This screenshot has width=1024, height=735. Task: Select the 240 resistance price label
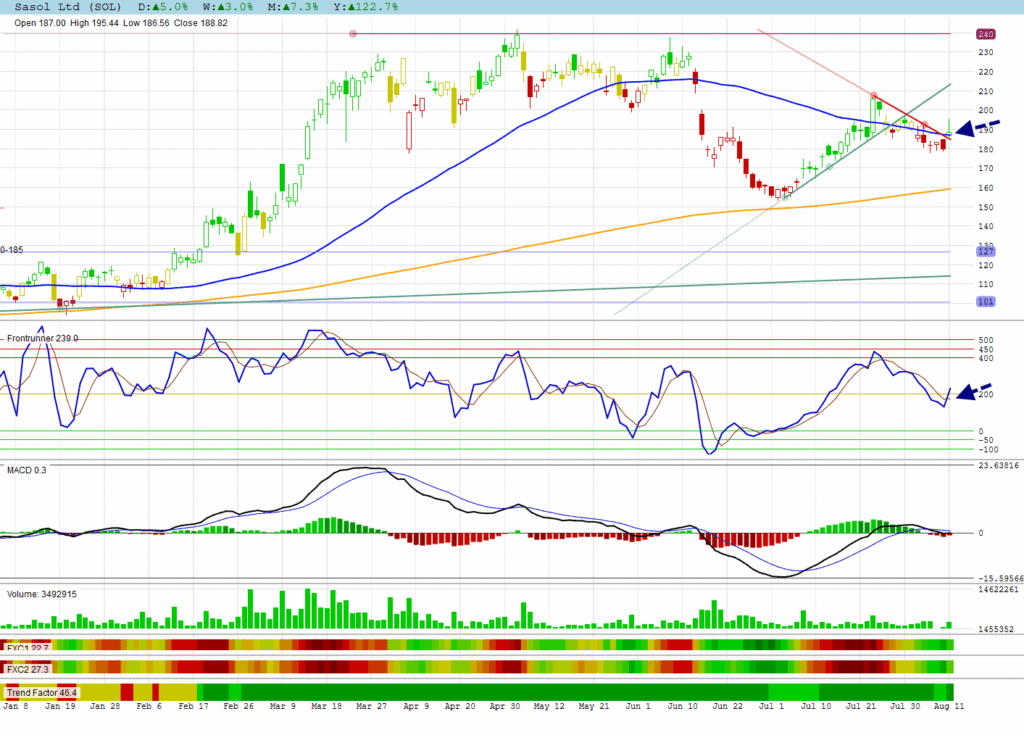(x=985, y=34)
